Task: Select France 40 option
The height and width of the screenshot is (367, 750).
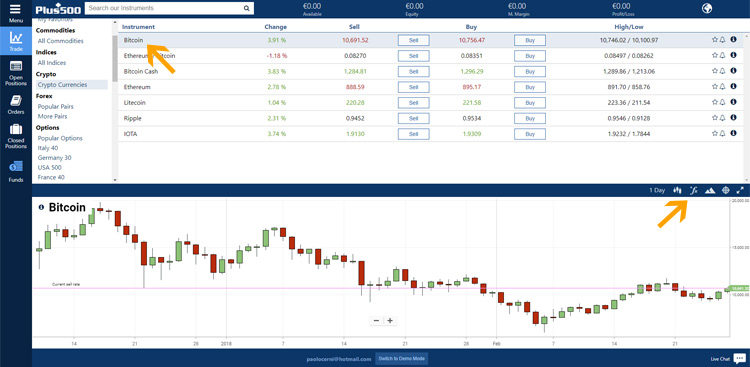Action: 51,177
